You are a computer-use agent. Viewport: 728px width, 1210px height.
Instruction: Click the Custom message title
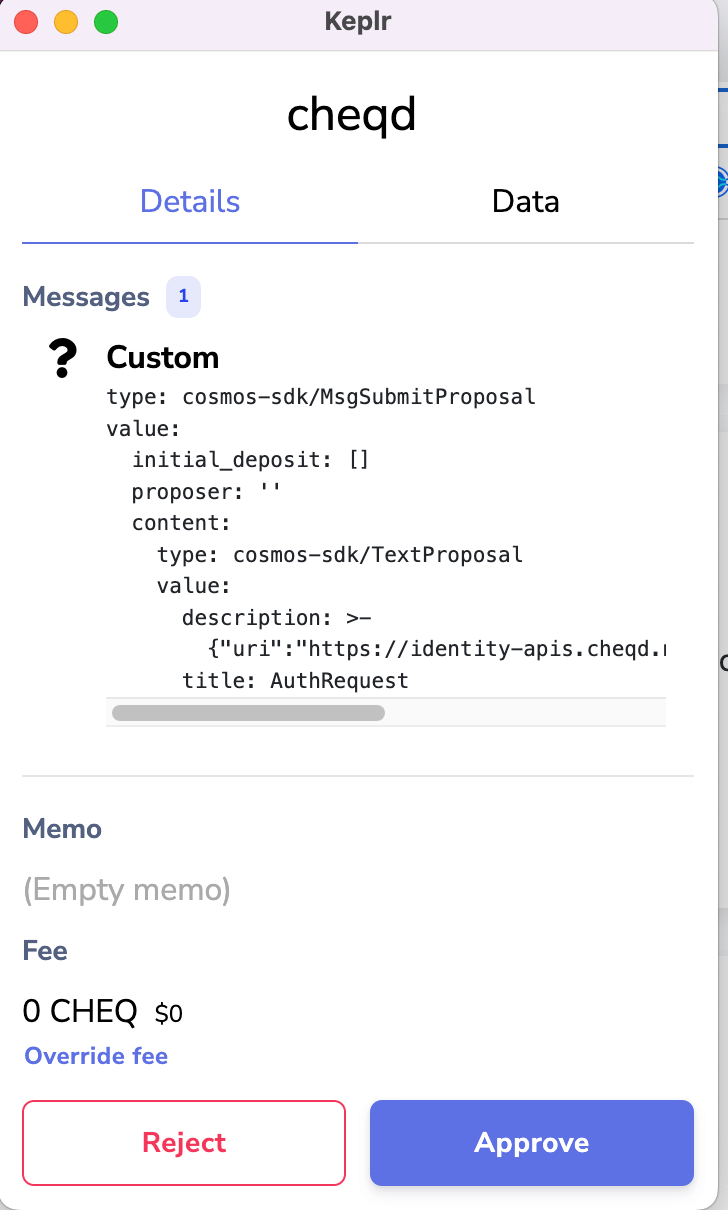(x=163, y=357)
